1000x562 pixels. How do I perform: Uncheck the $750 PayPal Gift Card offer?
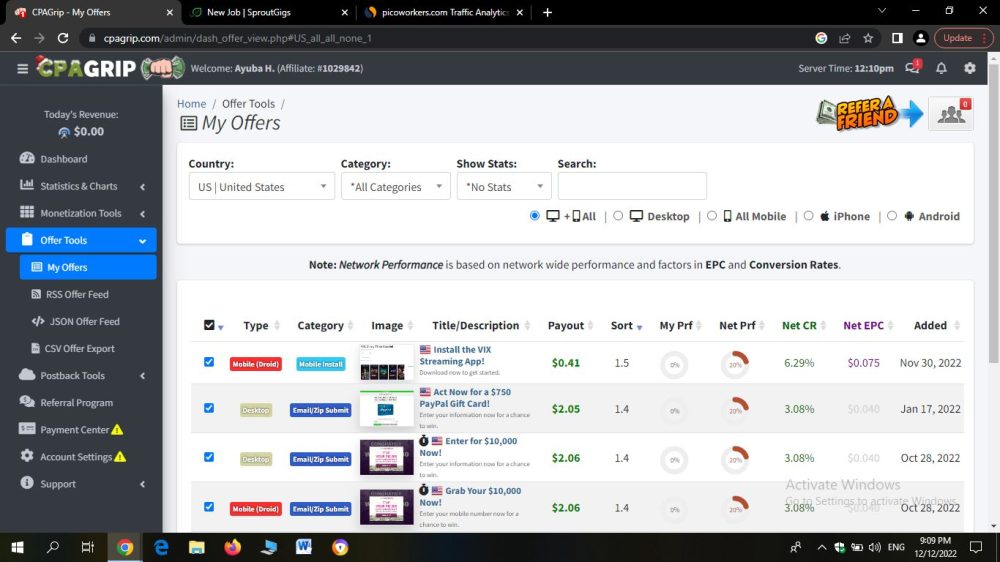point(209,408)
